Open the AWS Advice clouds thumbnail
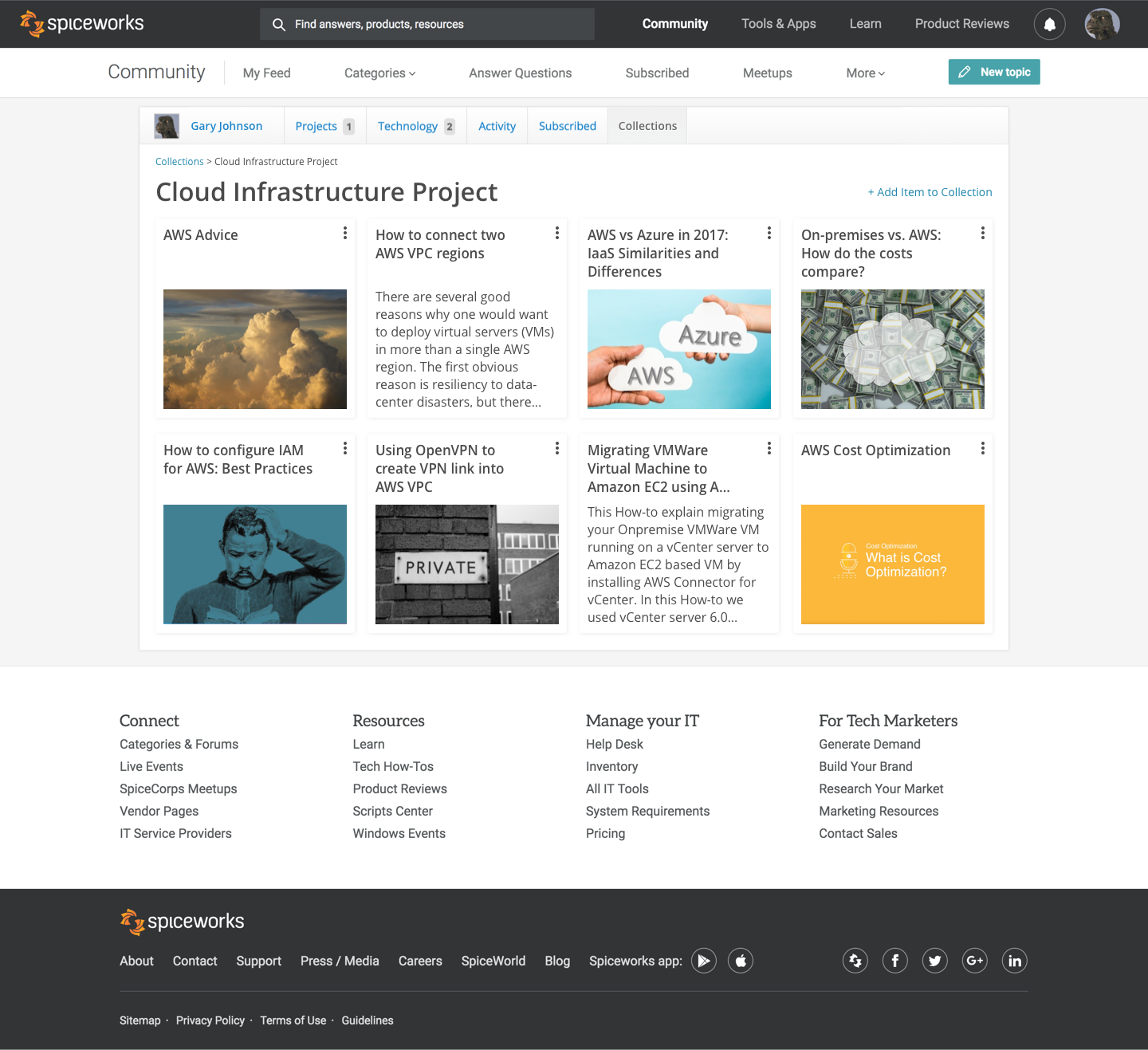 click(x=255, y=349)
